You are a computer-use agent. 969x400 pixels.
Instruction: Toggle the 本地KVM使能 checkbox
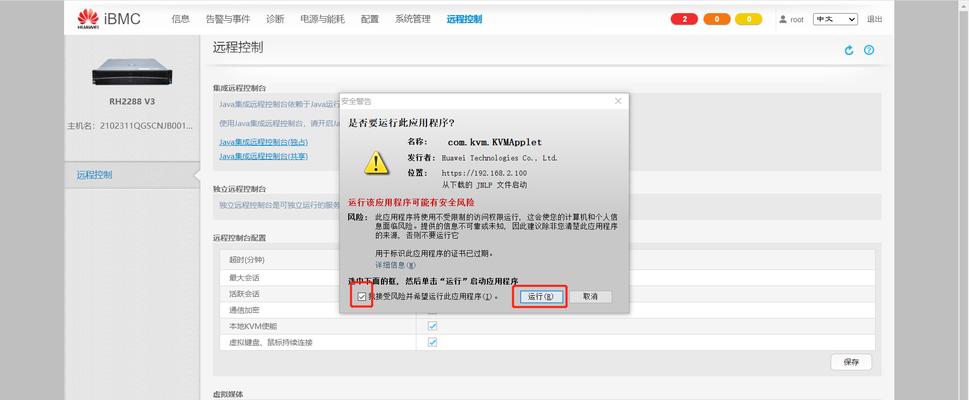click(x=433, y=326)
